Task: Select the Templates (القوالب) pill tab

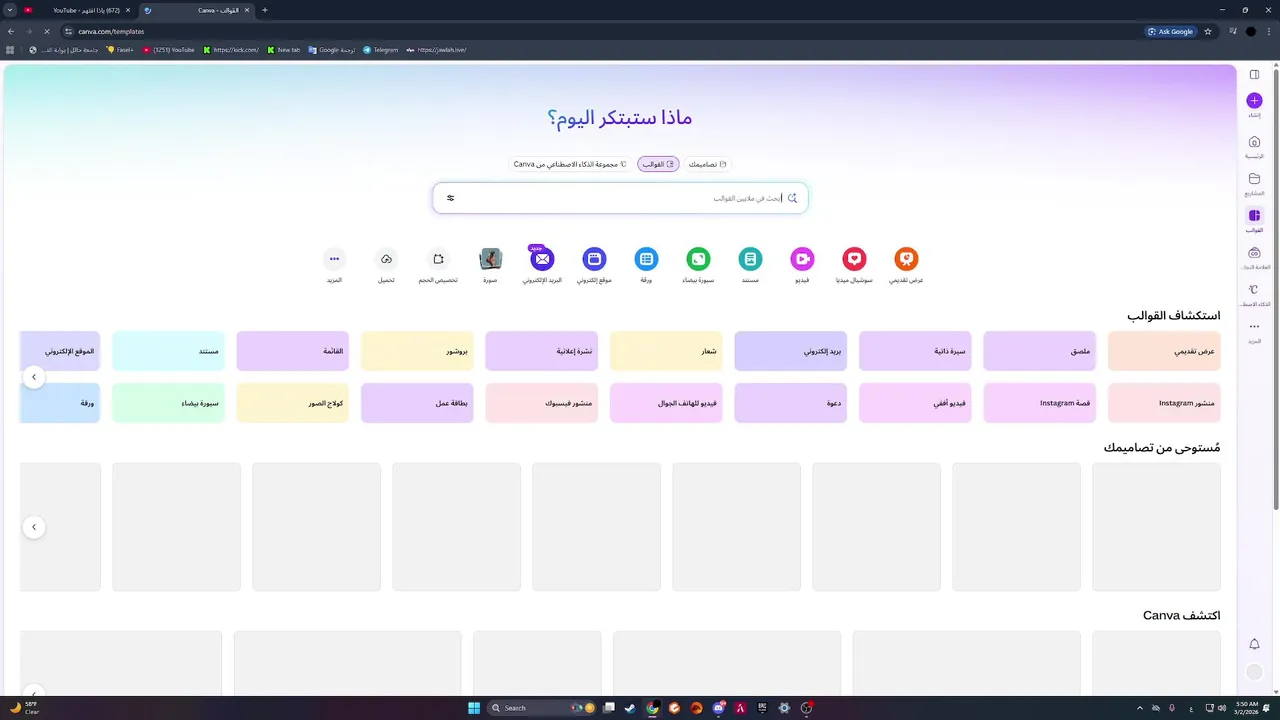Action: [658, 164]
